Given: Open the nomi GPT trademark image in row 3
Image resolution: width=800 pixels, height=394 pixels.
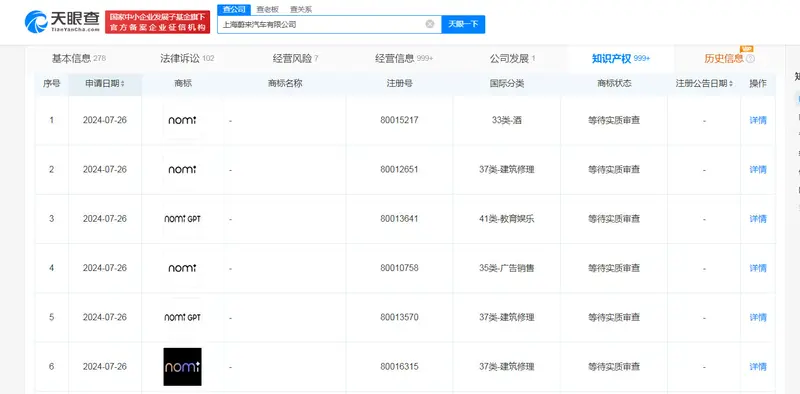Looking at the screenshot, I should [x=183, y=219].
